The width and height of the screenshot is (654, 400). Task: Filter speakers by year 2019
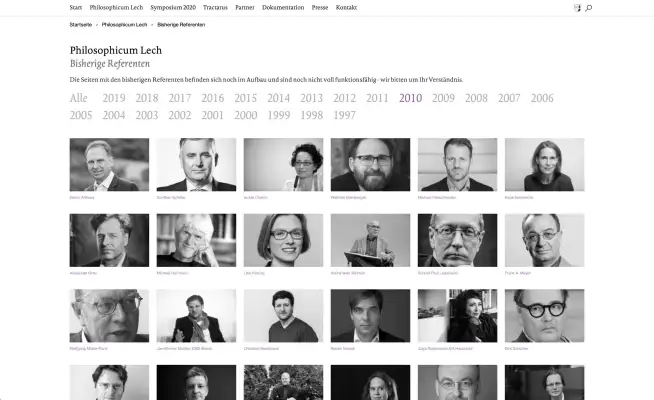point(114,98)
